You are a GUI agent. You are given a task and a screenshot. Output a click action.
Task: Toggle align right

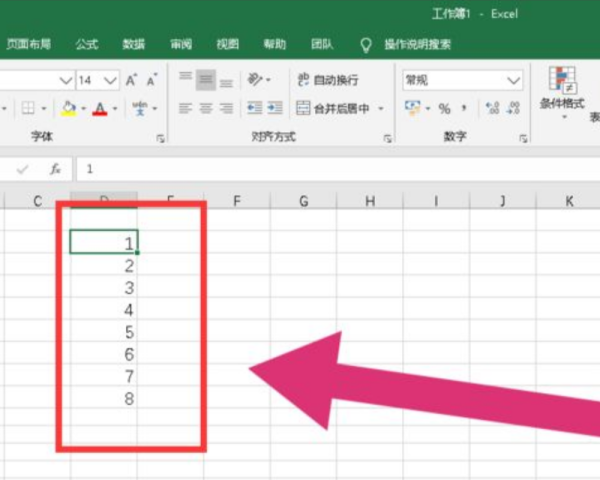226,109
